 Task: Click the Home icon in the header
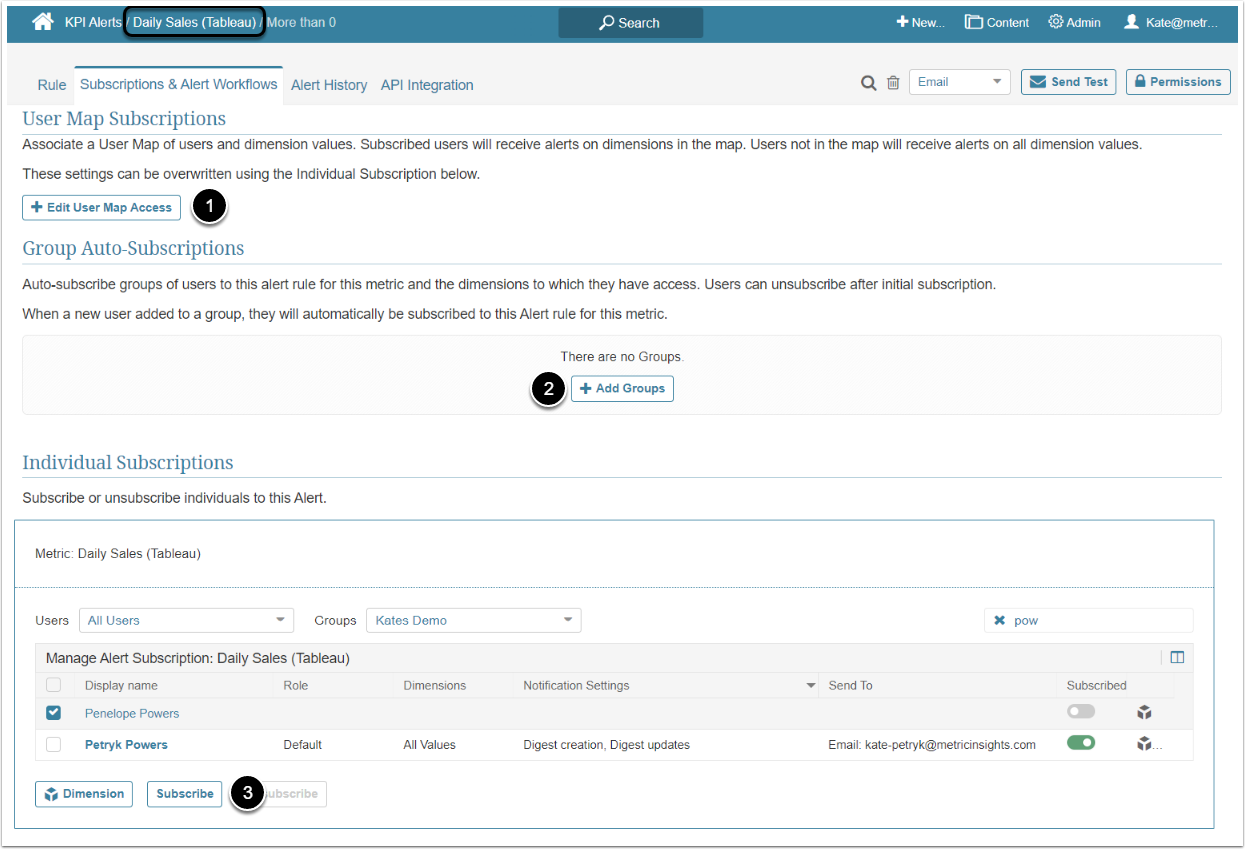pyautogui.click(x=43, y=22)
